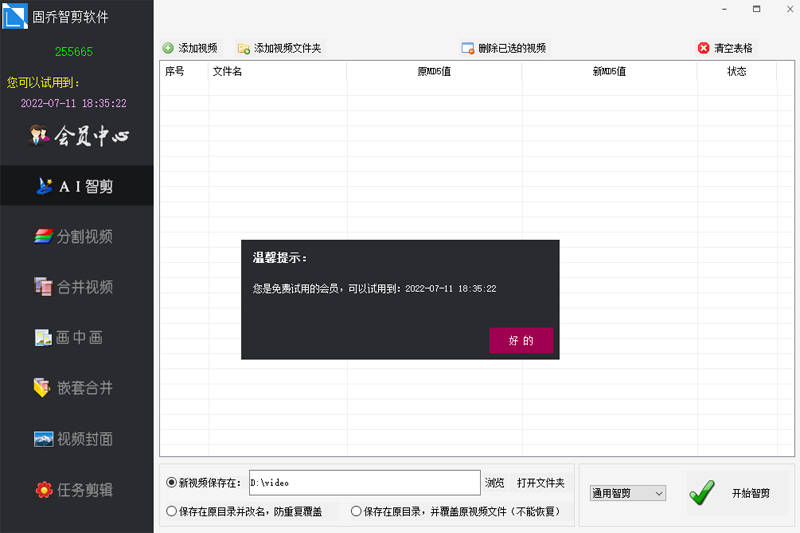Viewport: 800px width, 533px height.
Task: Click the Add Video Folder icon
Action: (243, 48)
